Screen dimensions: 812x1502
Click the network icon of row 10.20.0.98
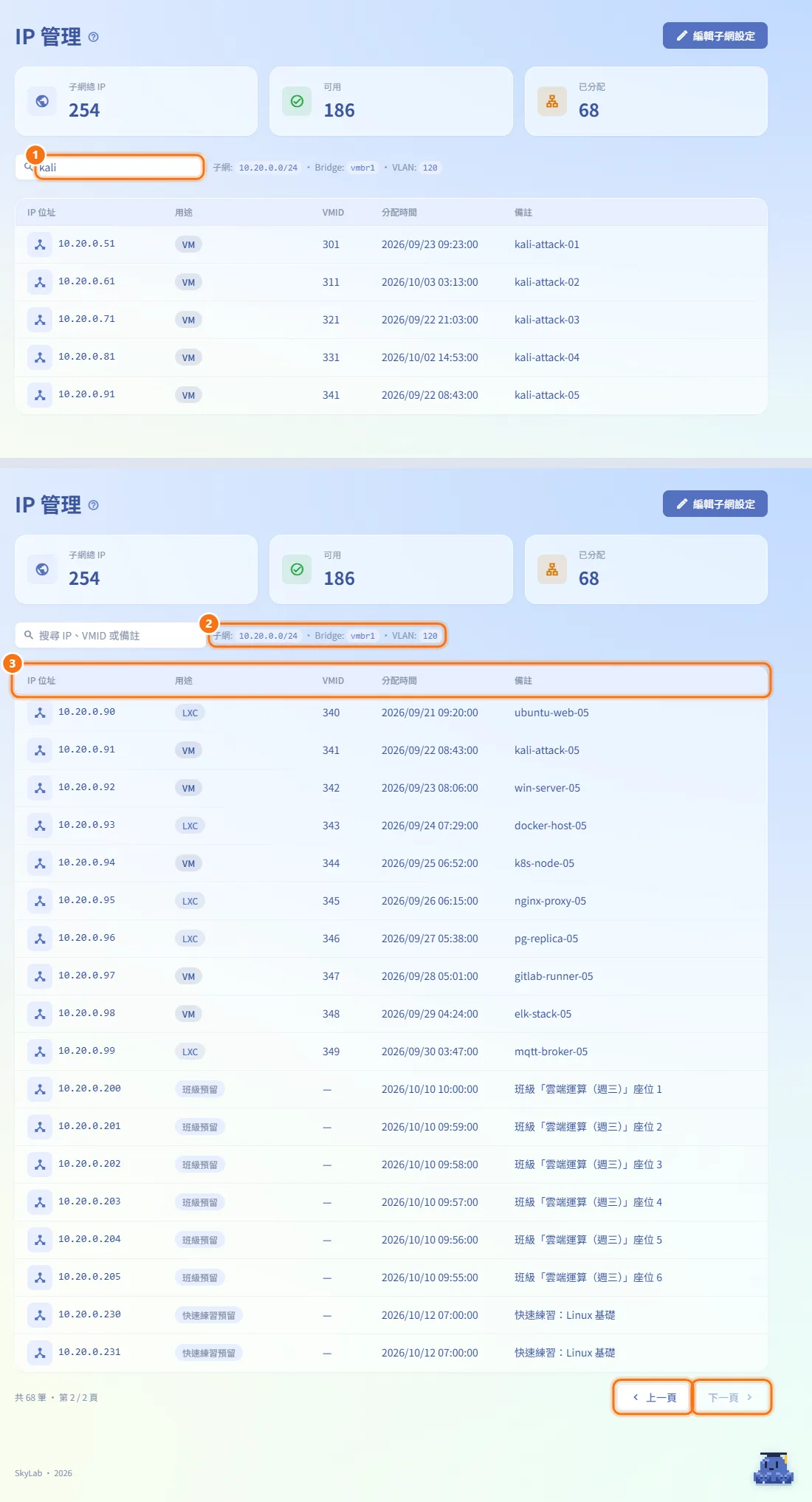40,1014
